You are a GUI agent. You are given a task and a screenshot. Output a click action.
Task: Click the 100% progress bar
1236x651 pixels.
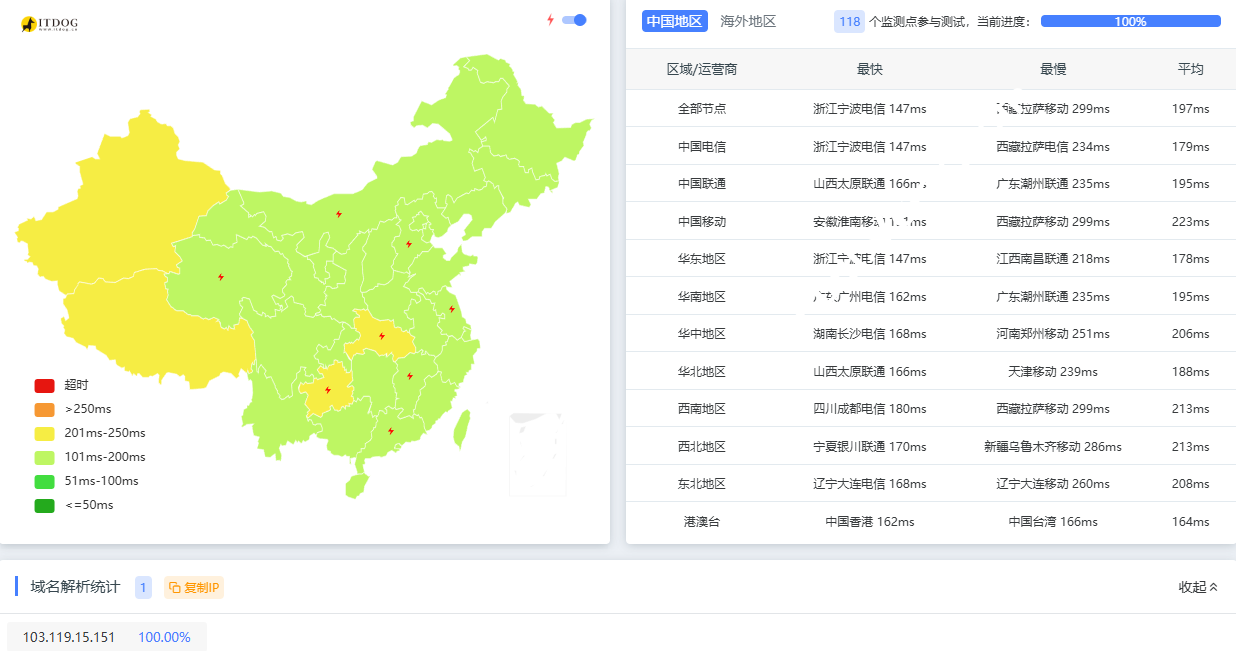(x=1130, y=19)
